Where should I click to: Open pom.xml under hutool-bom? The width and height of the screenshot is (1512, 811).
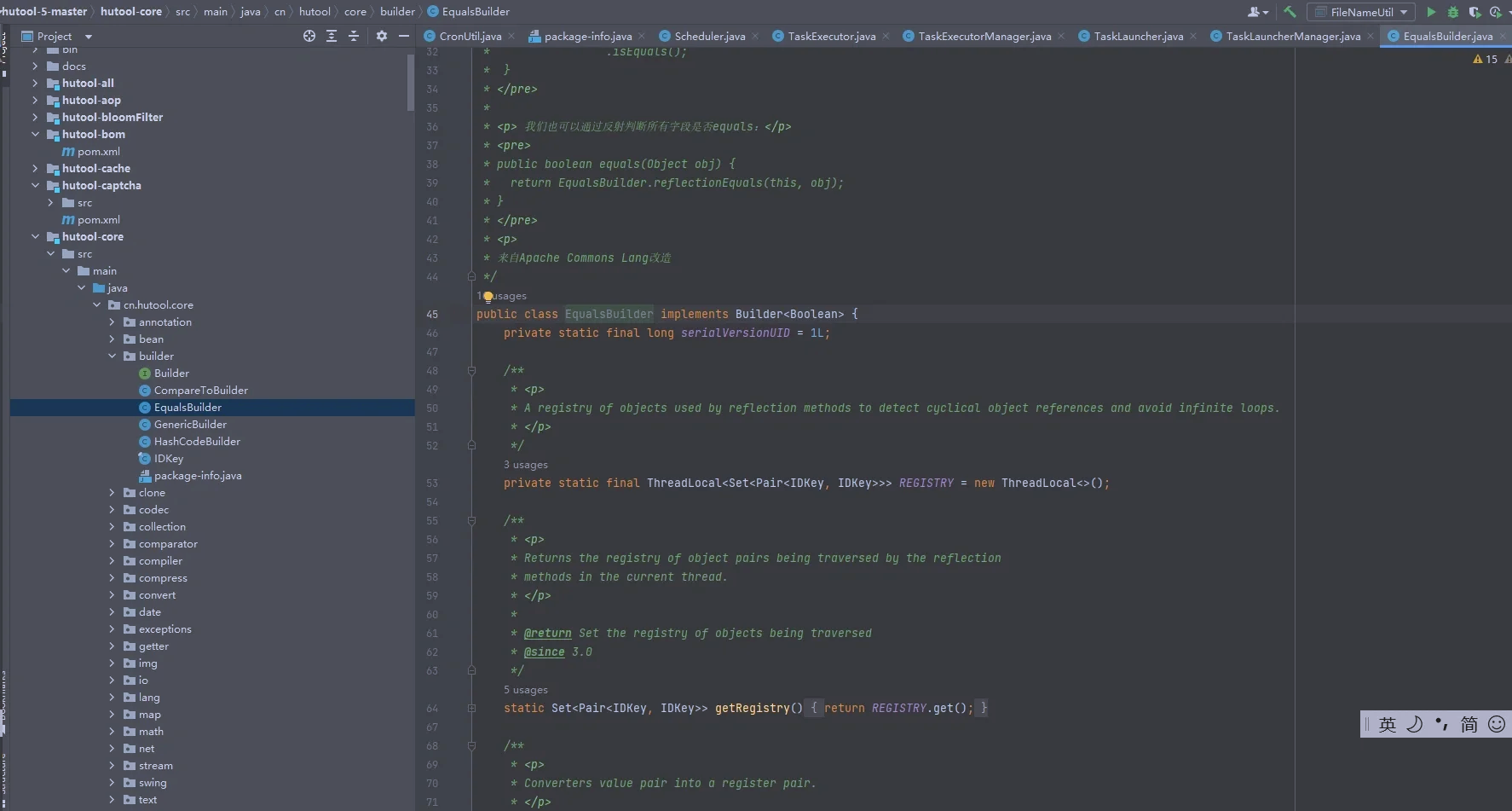99,152
